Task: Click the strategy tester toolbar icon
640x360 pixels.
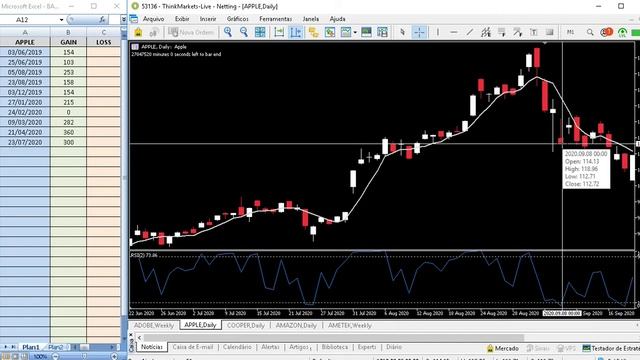Action: (x=382, y=32)
